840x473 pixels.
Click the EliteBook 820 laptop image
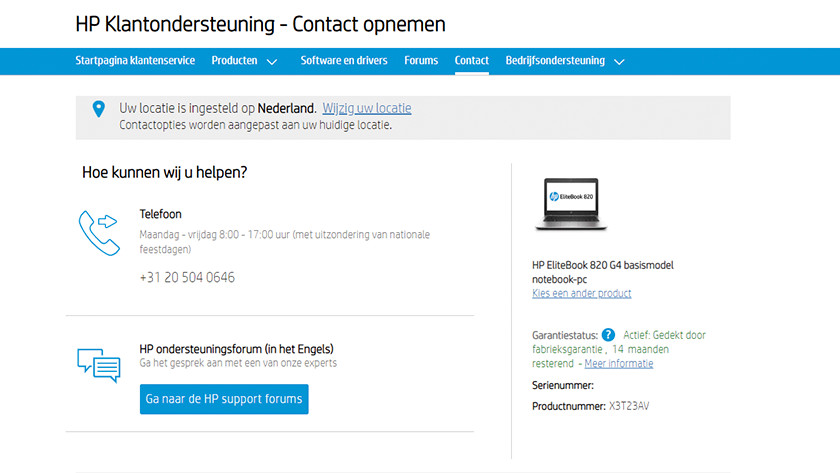coord(572,204)
